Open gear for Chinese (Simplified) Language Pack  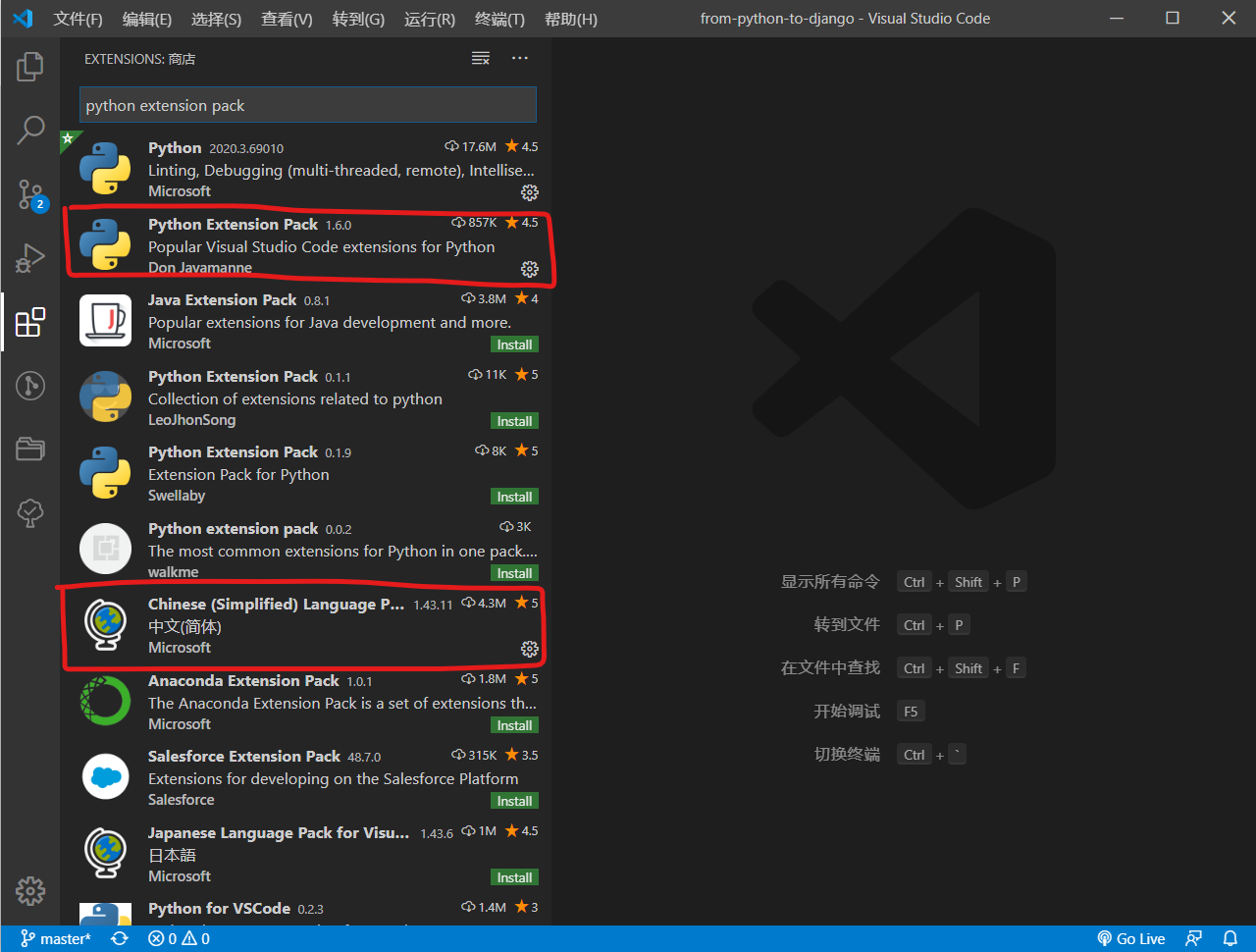pyautogui.click(x=530, y=649)
